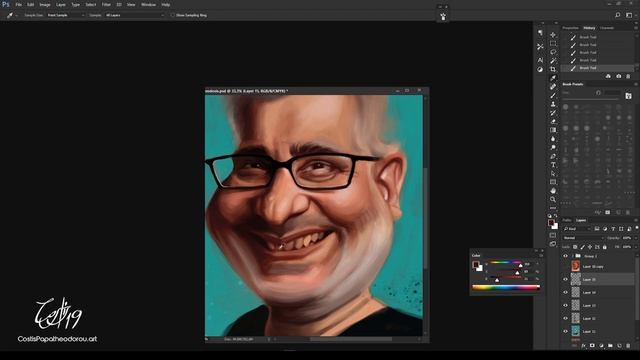Select the Pen tool
Viewport: 640px width, 360px height.
pyautogui.click(x=553, y=156)
